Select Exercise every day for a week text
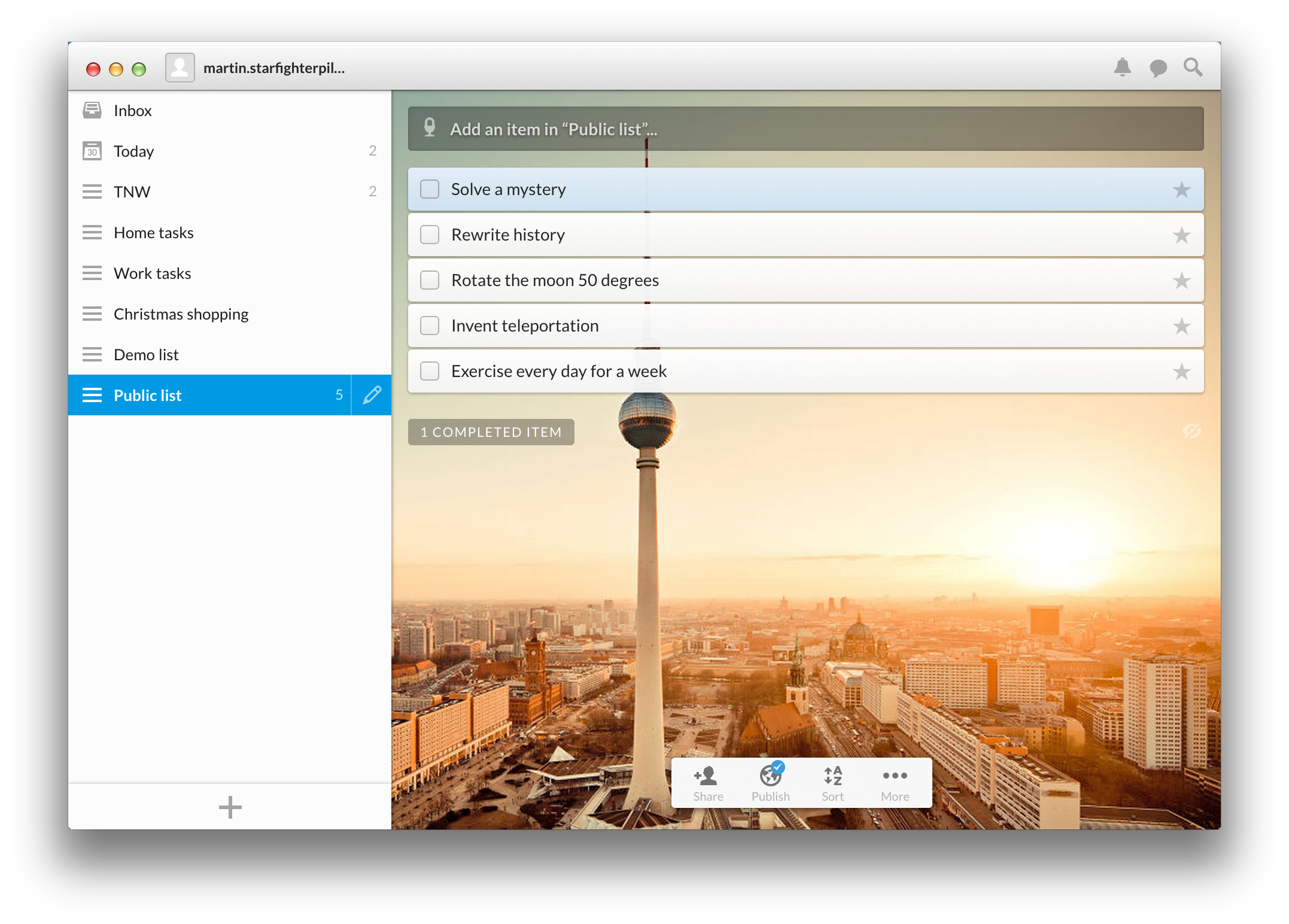The height and width of the screenshot is (924, 1289). coord(559,372)
